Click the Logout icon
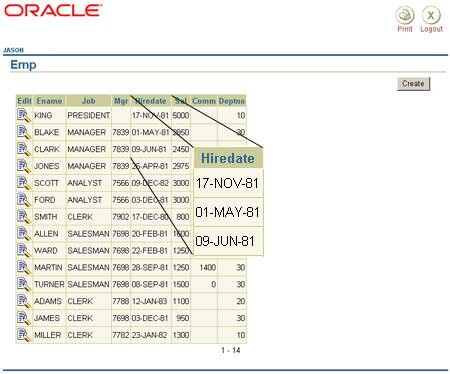Viewport: 450px width, 374px height. (431, 15)
